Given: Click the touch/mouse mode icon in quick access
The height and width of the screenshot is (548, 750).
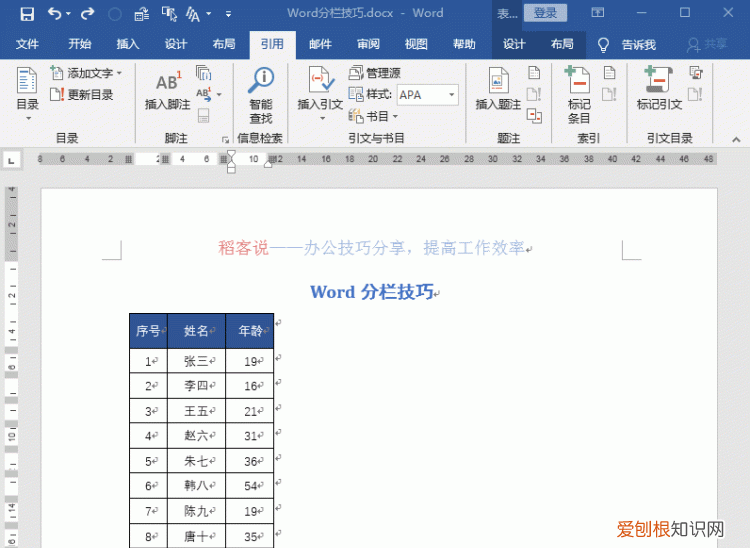Looking at the screenshot, I should pyautogui.click(x=169, y=14).
